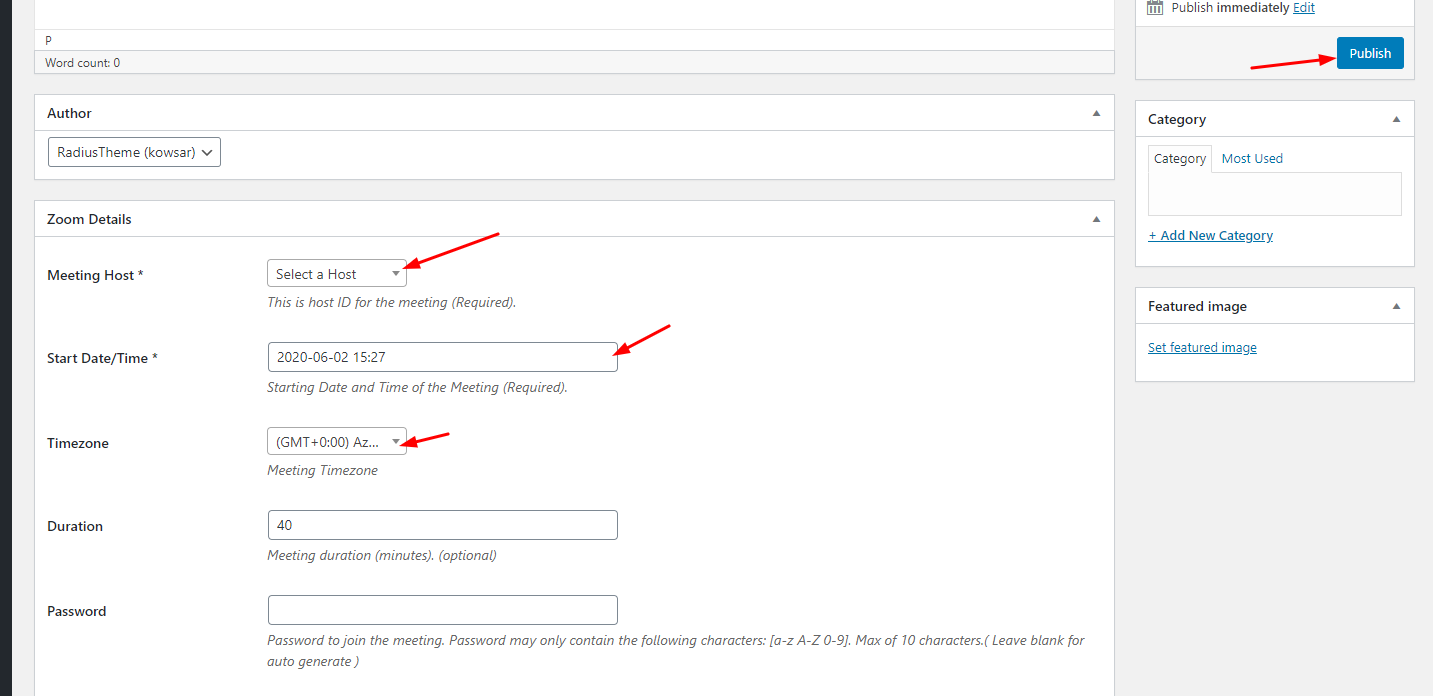
Task: Click the Zoom Details panel heading
Action: 89,219
